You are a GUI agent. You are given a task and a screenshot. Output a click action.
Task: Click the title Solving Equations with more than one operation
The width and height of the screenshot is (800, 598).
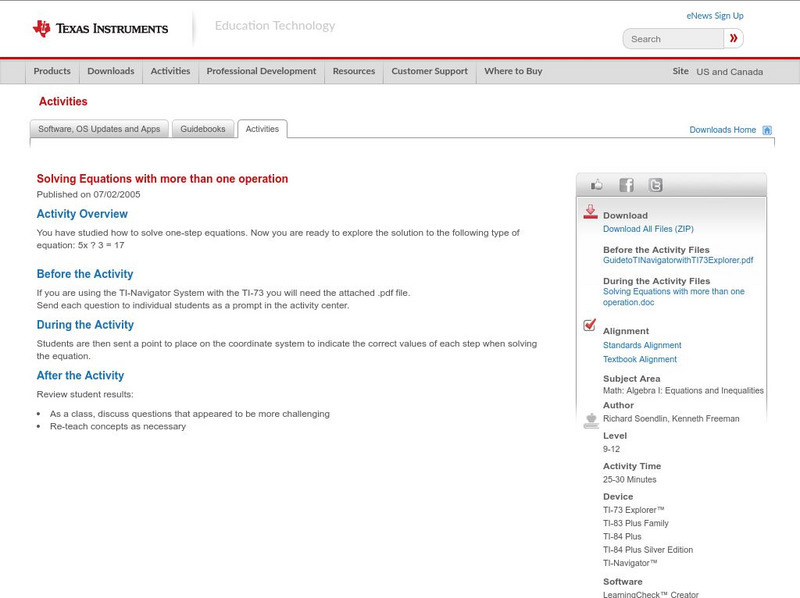click(162, 179)
